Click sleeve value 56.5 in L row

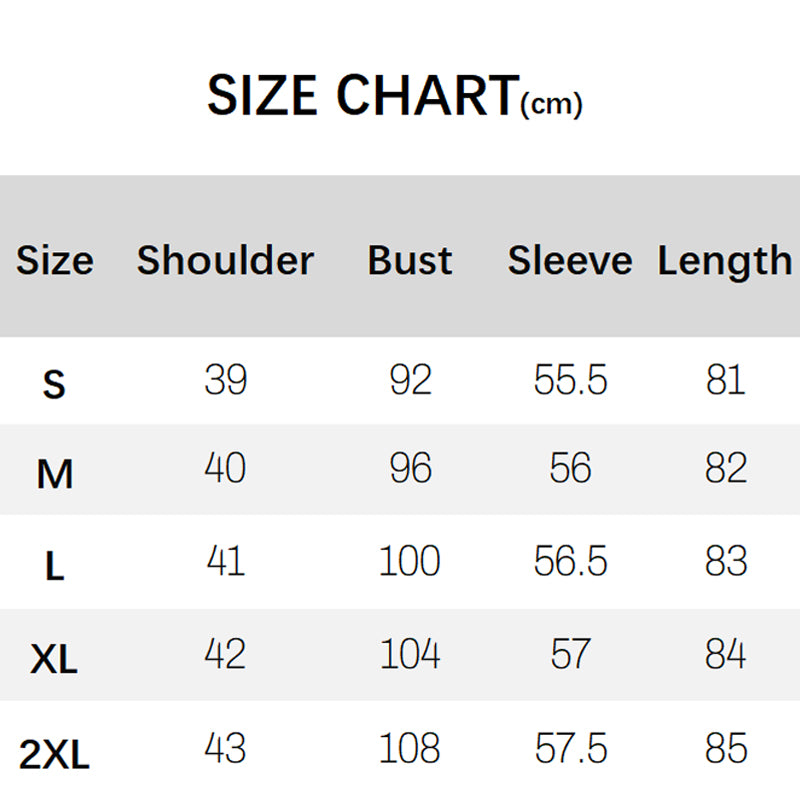[x=570, y=562]
